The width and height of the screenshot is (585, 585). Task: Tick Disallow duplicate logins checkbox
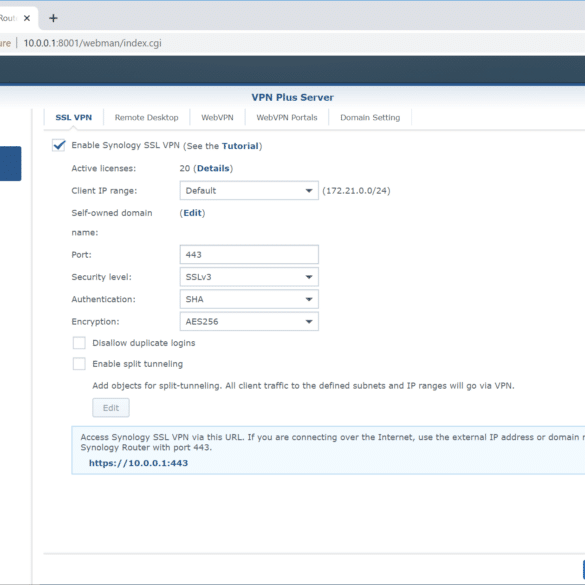(x=79, y=343)
